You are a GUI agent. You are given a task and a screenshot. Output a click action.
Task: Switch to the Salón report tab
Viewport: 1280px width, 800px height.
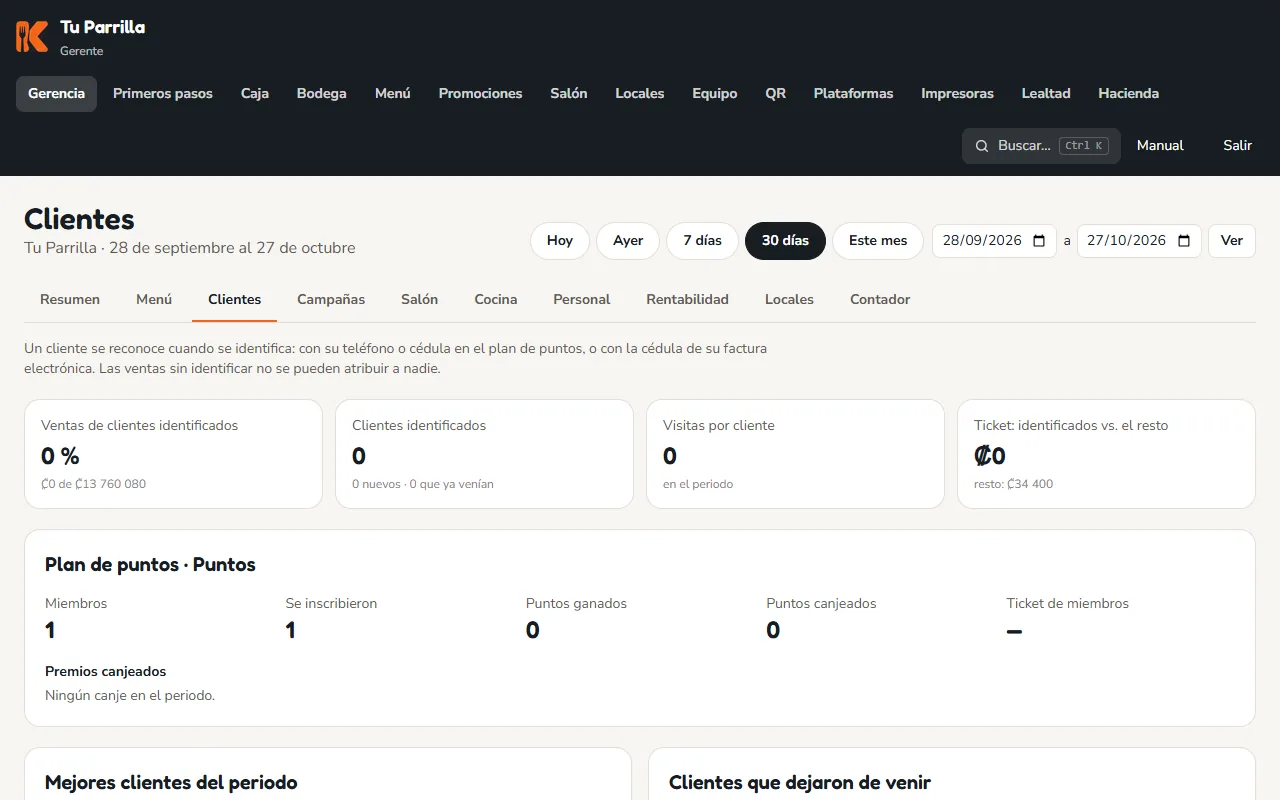click(420, 300)
